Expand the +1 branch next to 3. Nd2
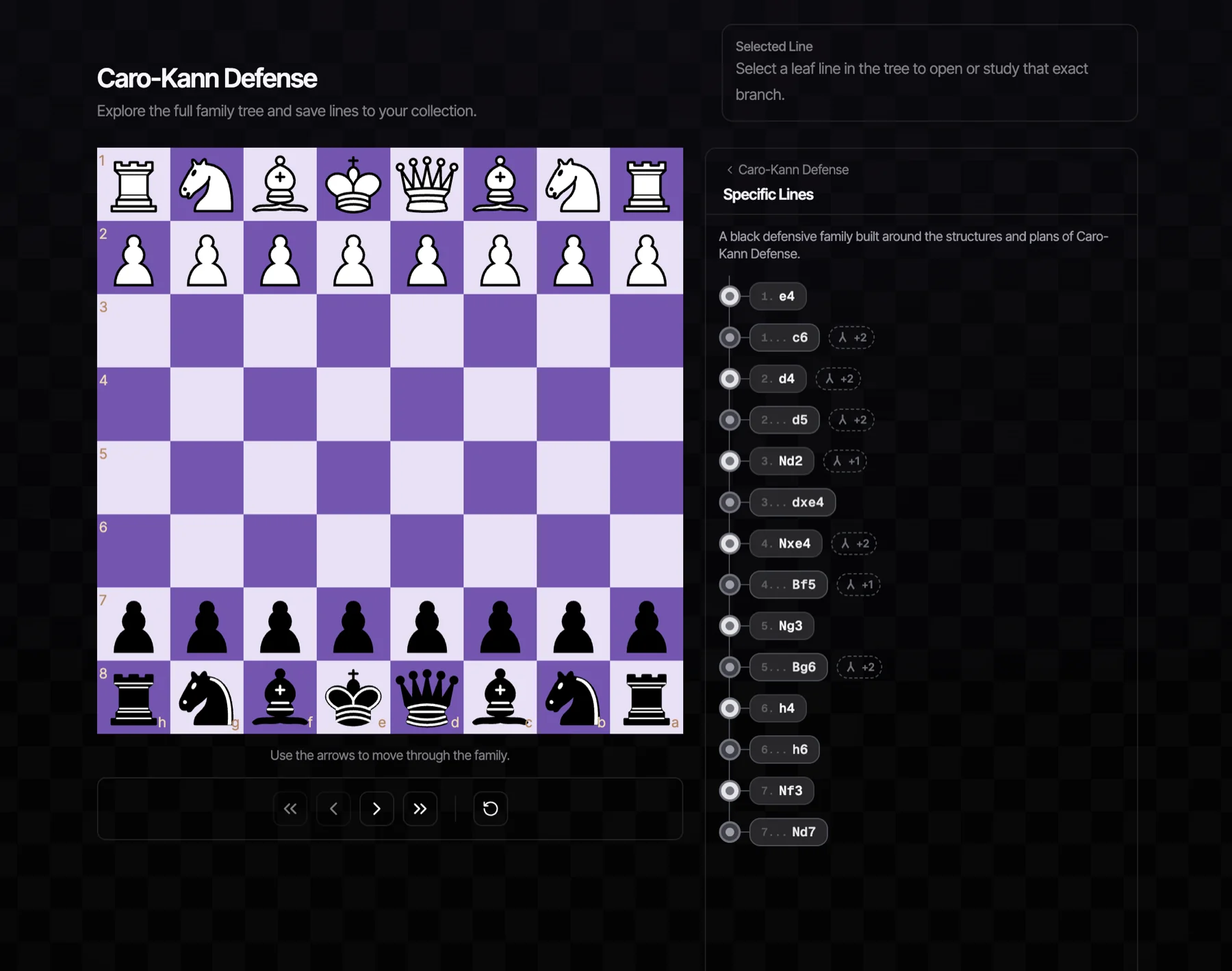The height and width of the screenshot is (971, 1232). [845, 461]
